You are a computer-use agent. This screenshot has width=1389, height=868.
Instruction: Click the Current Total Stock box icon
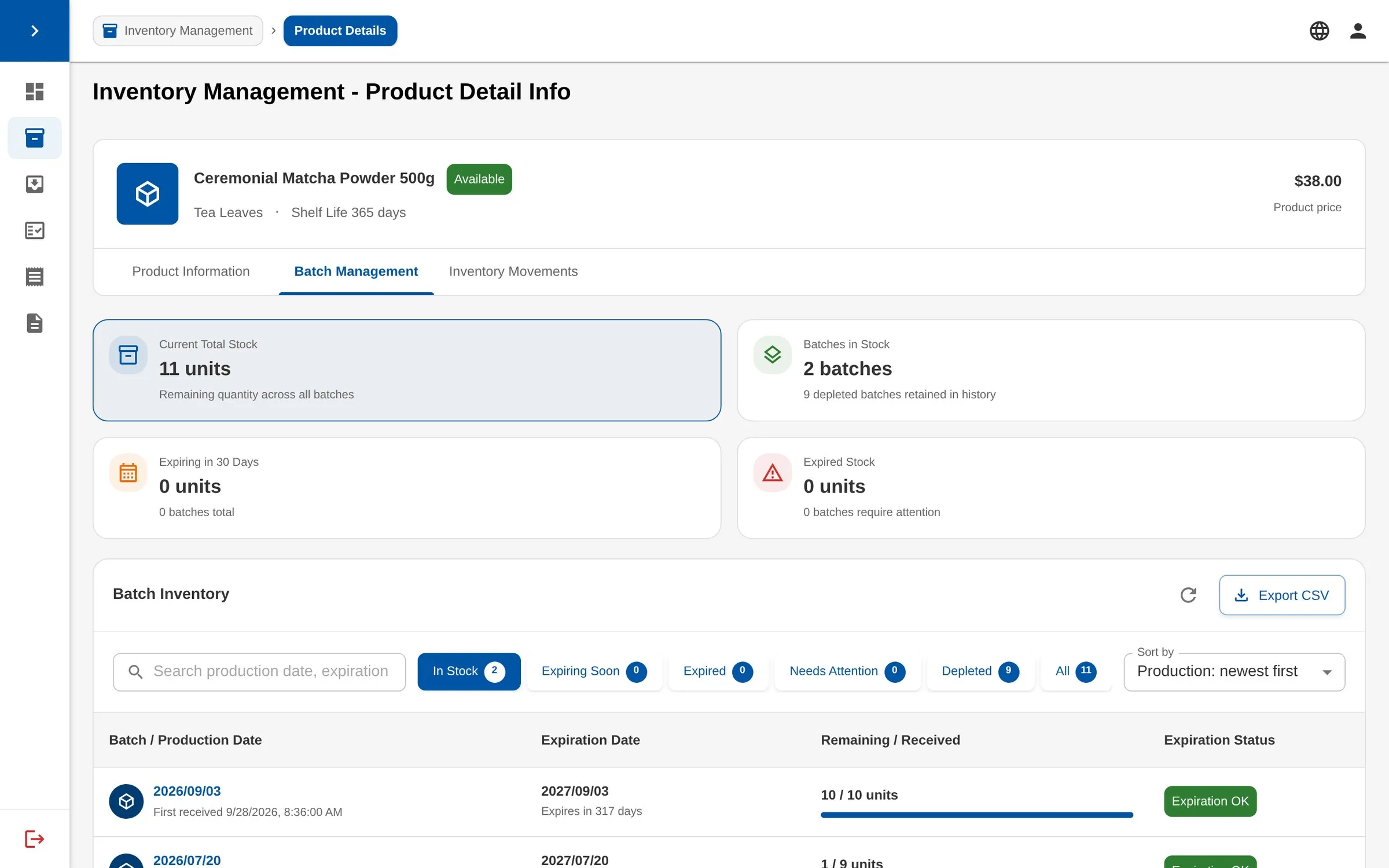[x=128, y=355]
